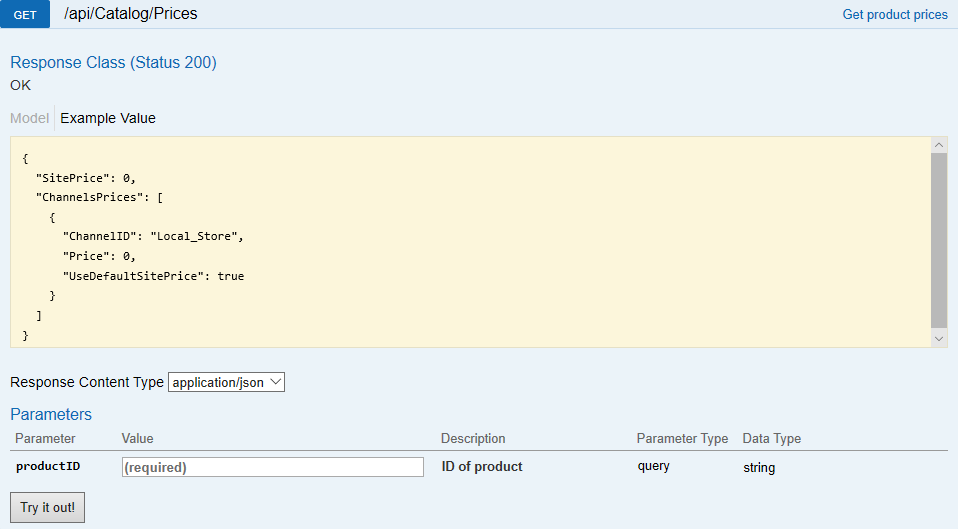Focus the productID value input field
Viewport: 958px width, 529px height.
click(x=272, y=467)
